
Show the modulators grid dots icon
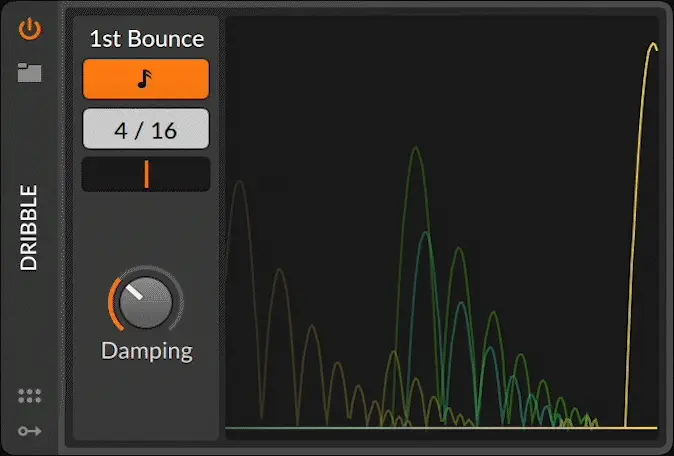click(30, 396)
